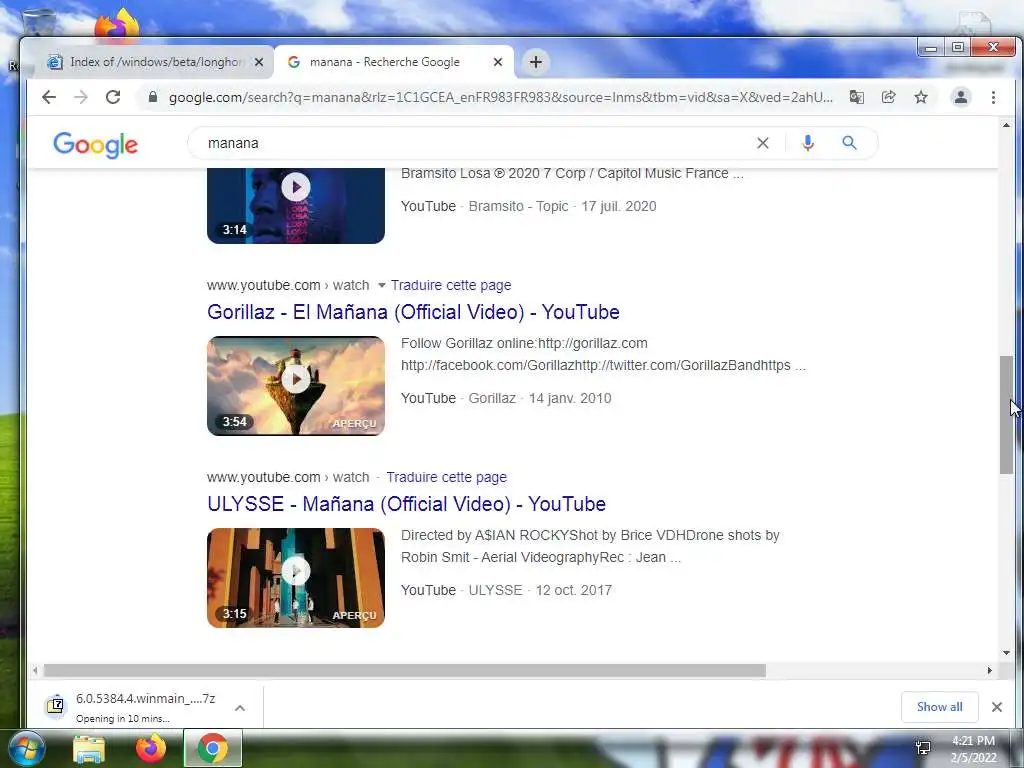Image resolution: width=1024 pixels, height=768 pixels.
Task: Open the Chrome profile icon
Action: click(961, 97)
